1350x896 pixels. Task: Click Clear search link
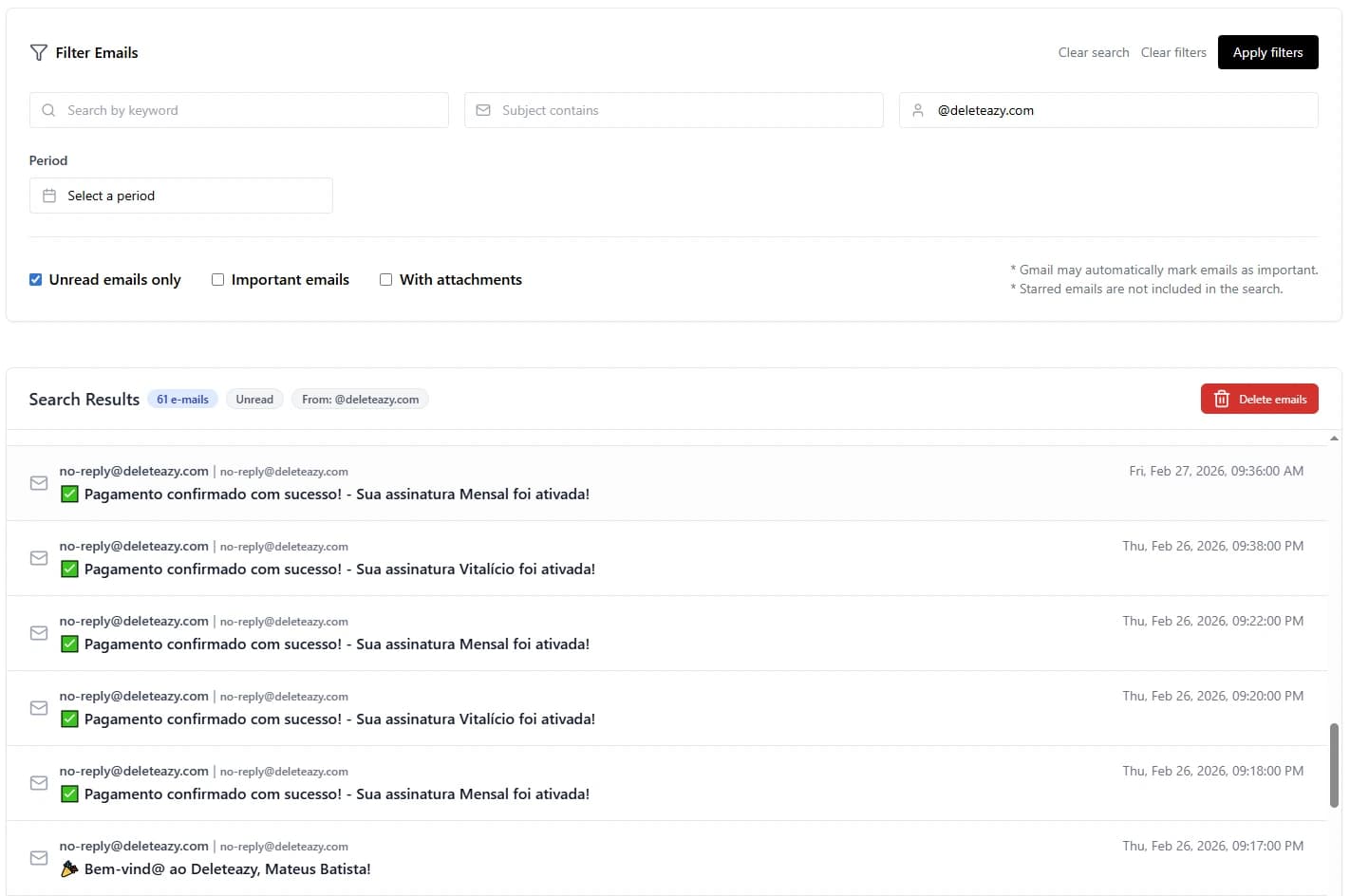click(1094, 53)
